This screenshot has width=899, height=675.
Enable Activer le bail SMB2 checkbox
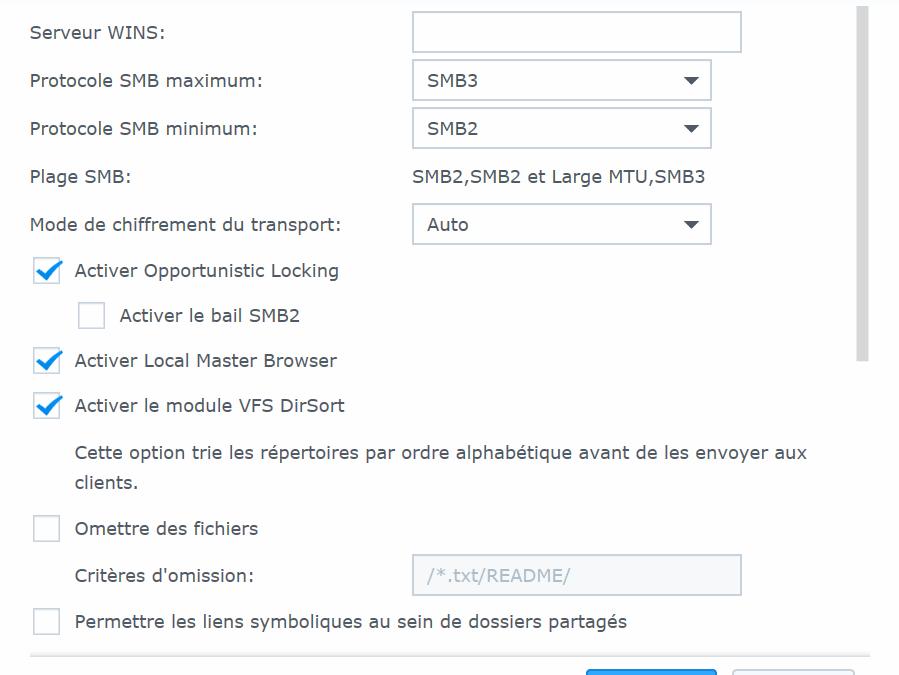[x=92, y=315]
